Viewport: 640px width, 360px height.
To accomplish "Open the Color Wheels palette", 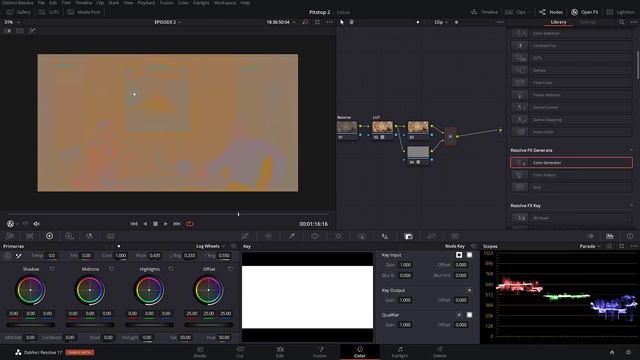I will (x=49, y=236).
